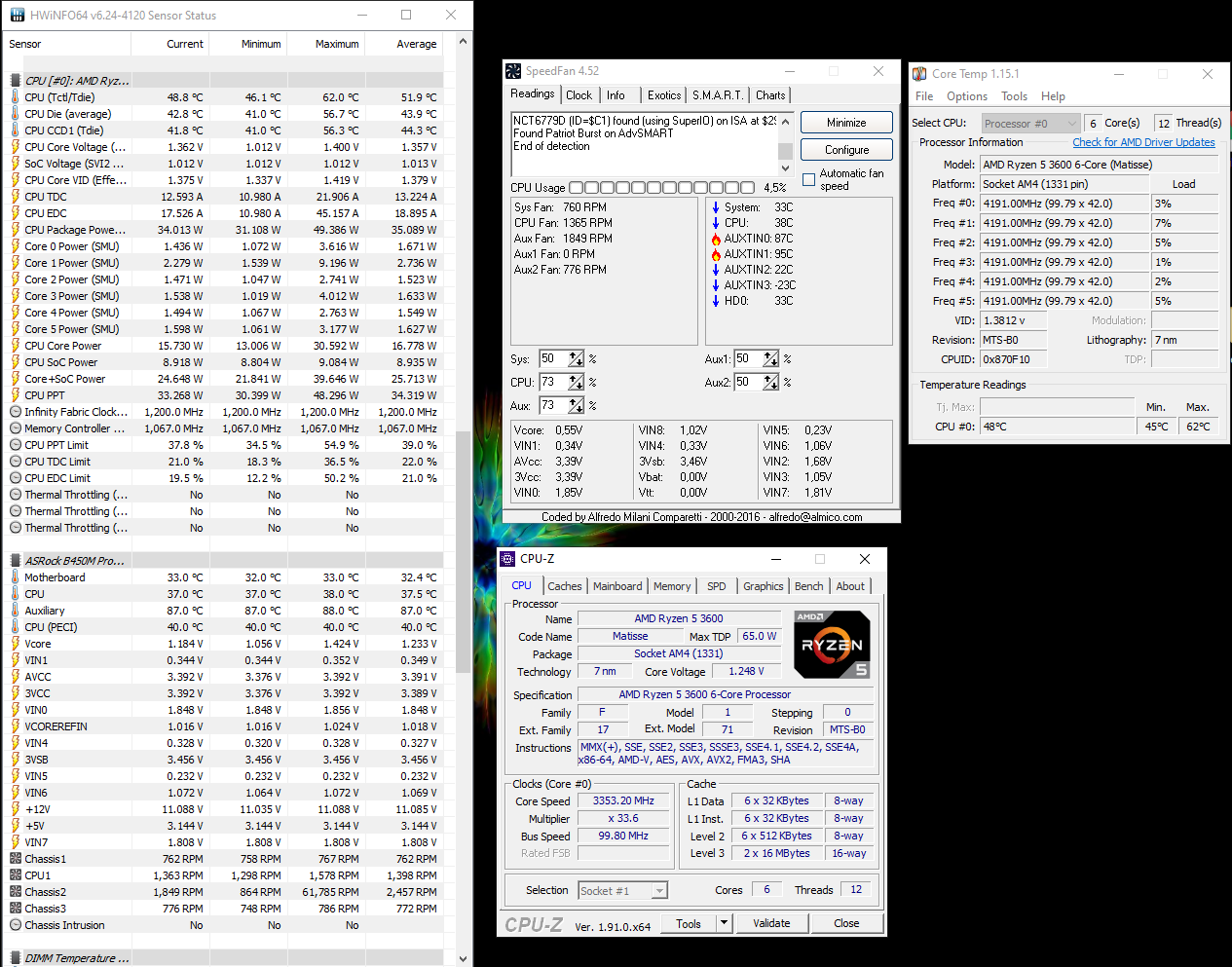The width and height of the screenshot is (1232, 967).
Task: Click the CPU-Z title bar app icon
Action: [x=507, y=559]
